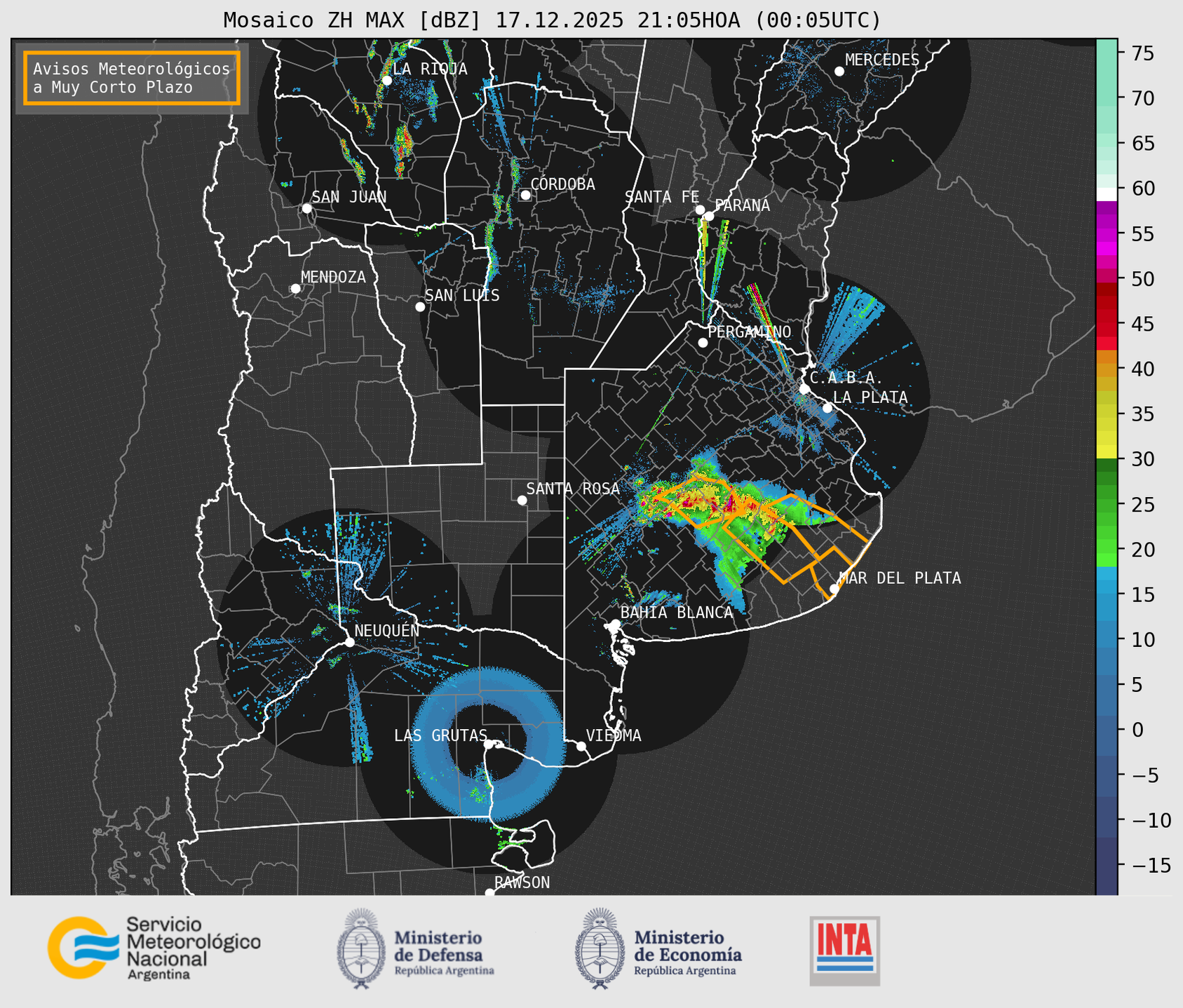The height and width of the screenshot is (1008, 1183).
Task: Click the 0 colorbar tick label
Action: 1137,730
